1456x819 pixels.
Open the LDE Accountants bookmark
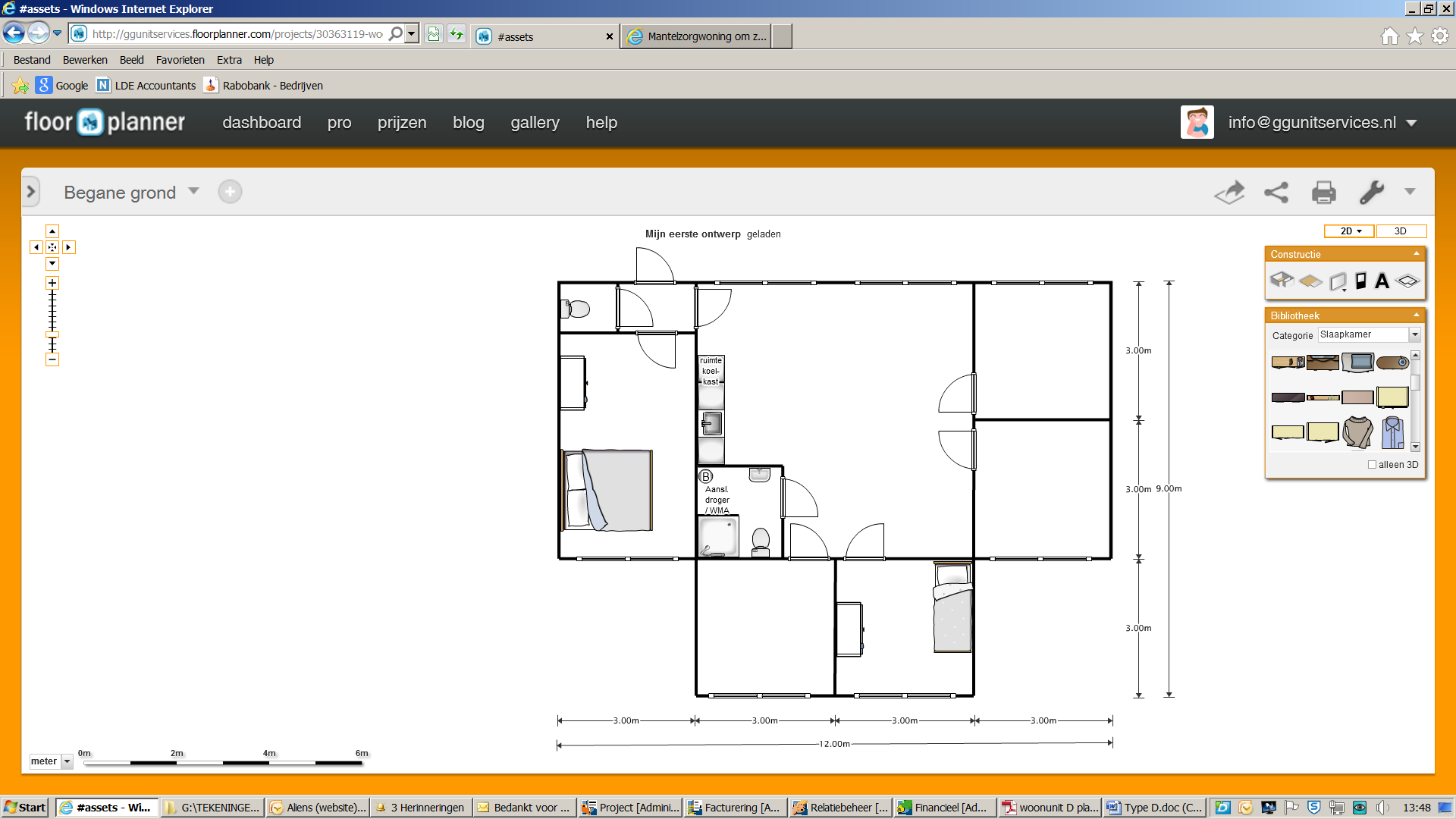[x=146, y=86]
